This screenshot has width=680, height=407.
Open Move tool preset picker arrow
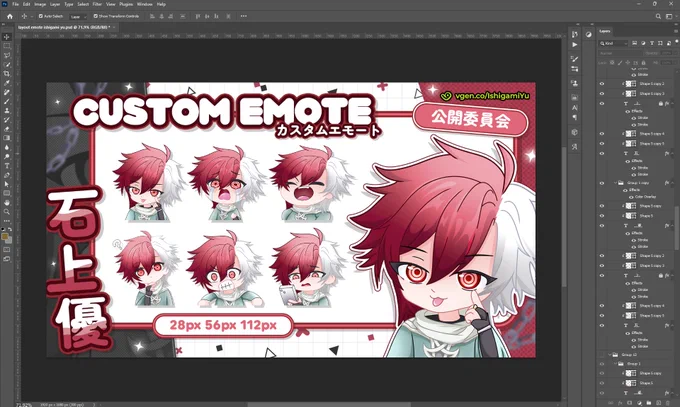[31, 16]
